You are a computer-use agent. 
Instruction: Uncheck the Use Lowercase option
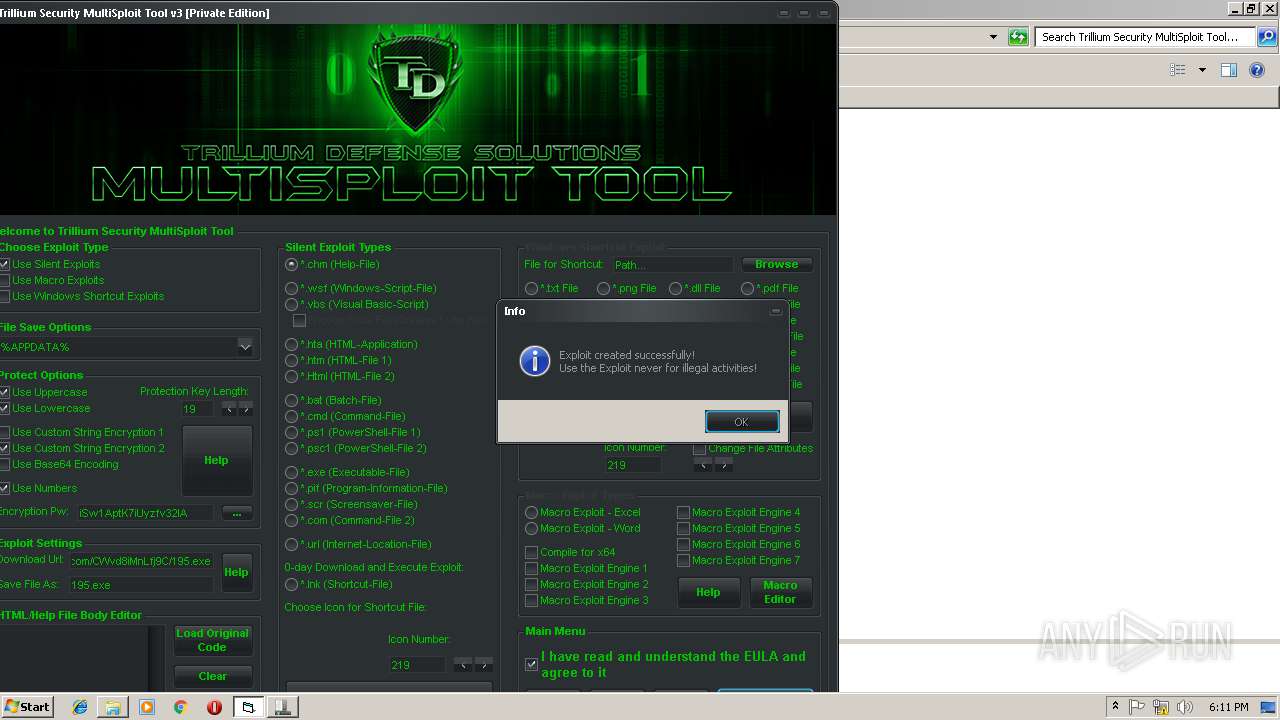point(4,408)
